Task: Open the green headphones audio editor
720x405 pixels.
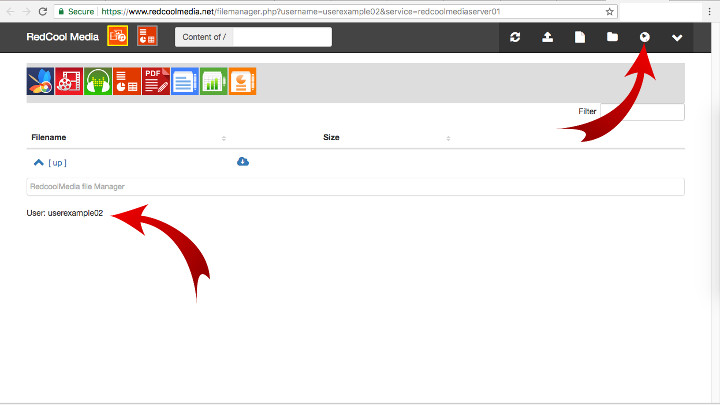Action: [x=98, y=82]
